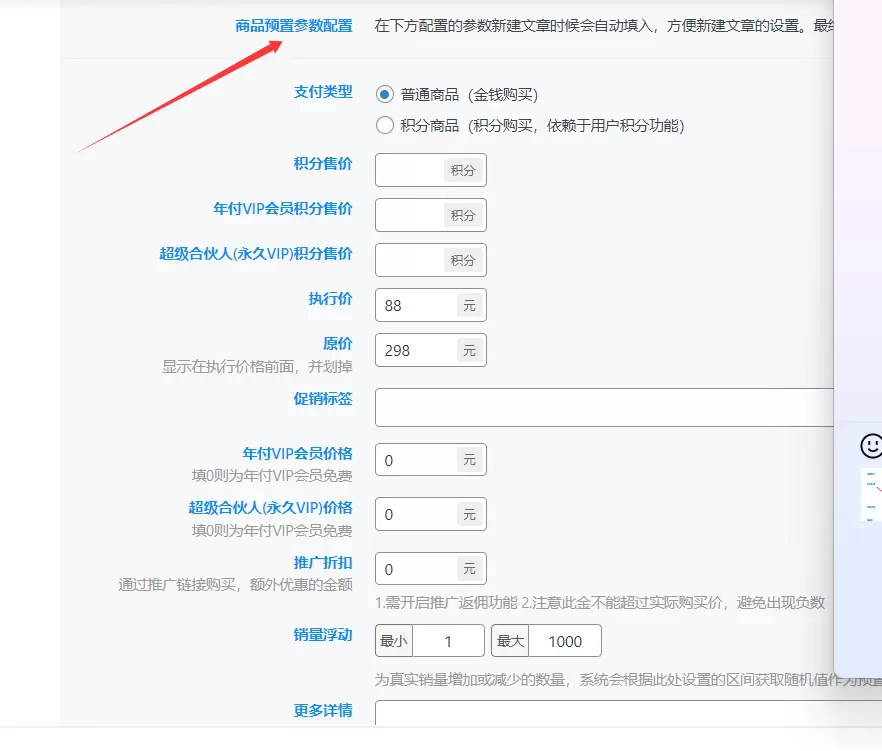The width and height of the screenshot is (882, 751).
Task: Click the 积分 suffix in 超级合伙人(永久VIP)积分售价 field
Action: pyautogui.click(x=463, y=260)
